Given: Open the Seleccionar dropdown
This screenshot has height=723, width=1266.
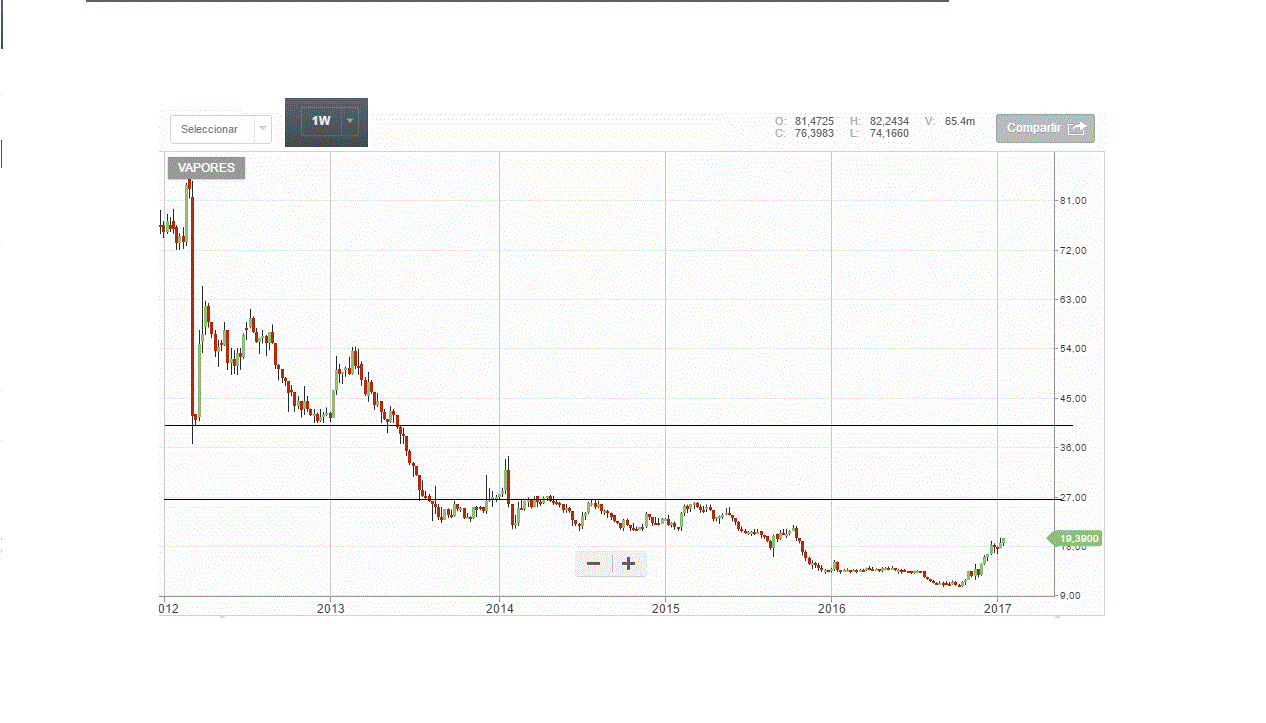Looking at the screenshot, I should click(220, 129).
